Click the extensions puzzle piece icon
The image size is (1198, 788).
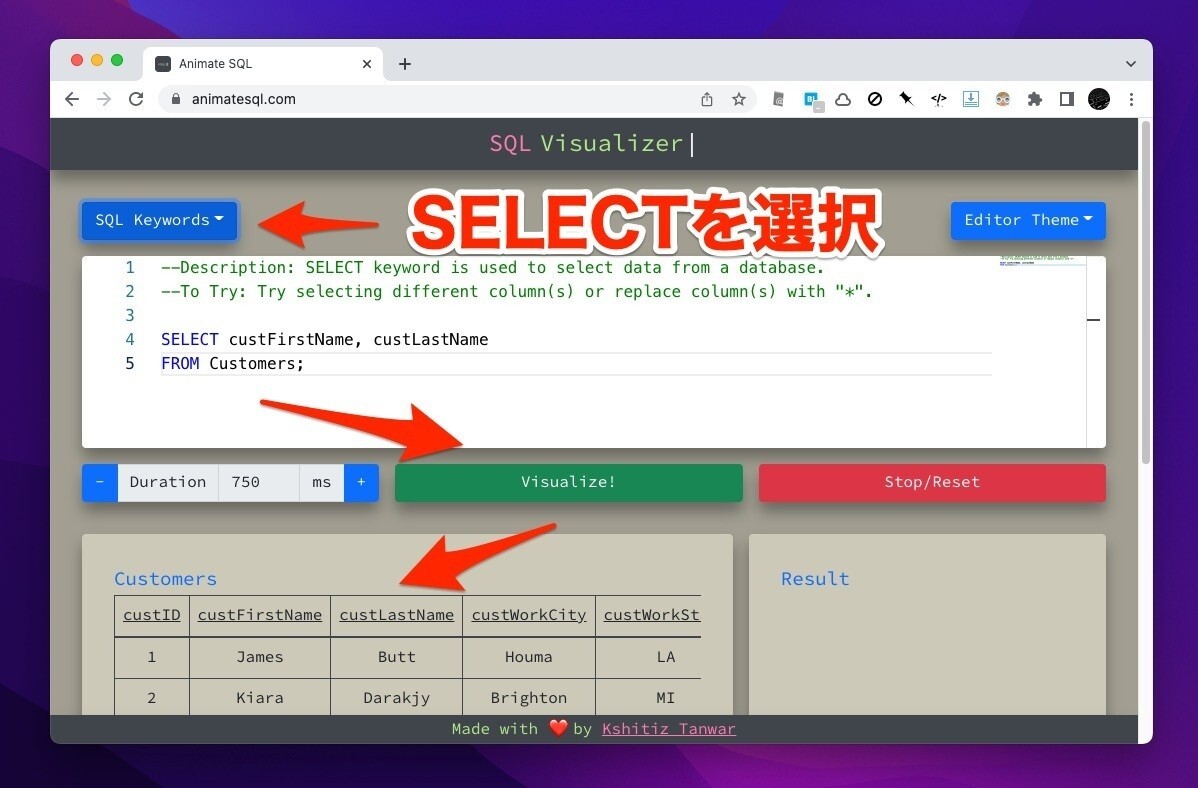pos(1035,99)
